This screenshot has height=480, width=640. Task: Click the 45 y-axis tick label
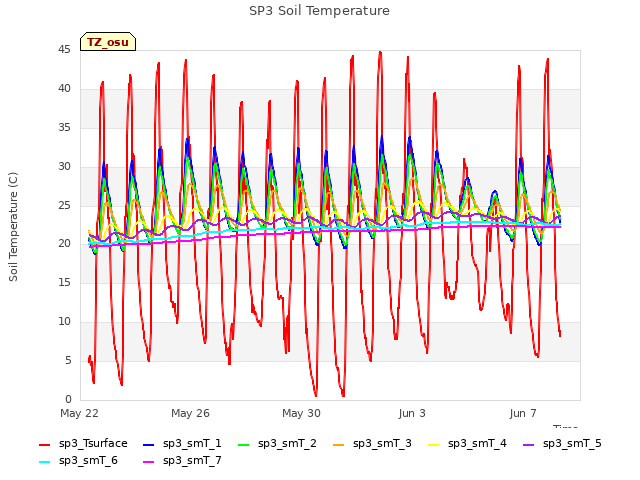tap(64, 50)
